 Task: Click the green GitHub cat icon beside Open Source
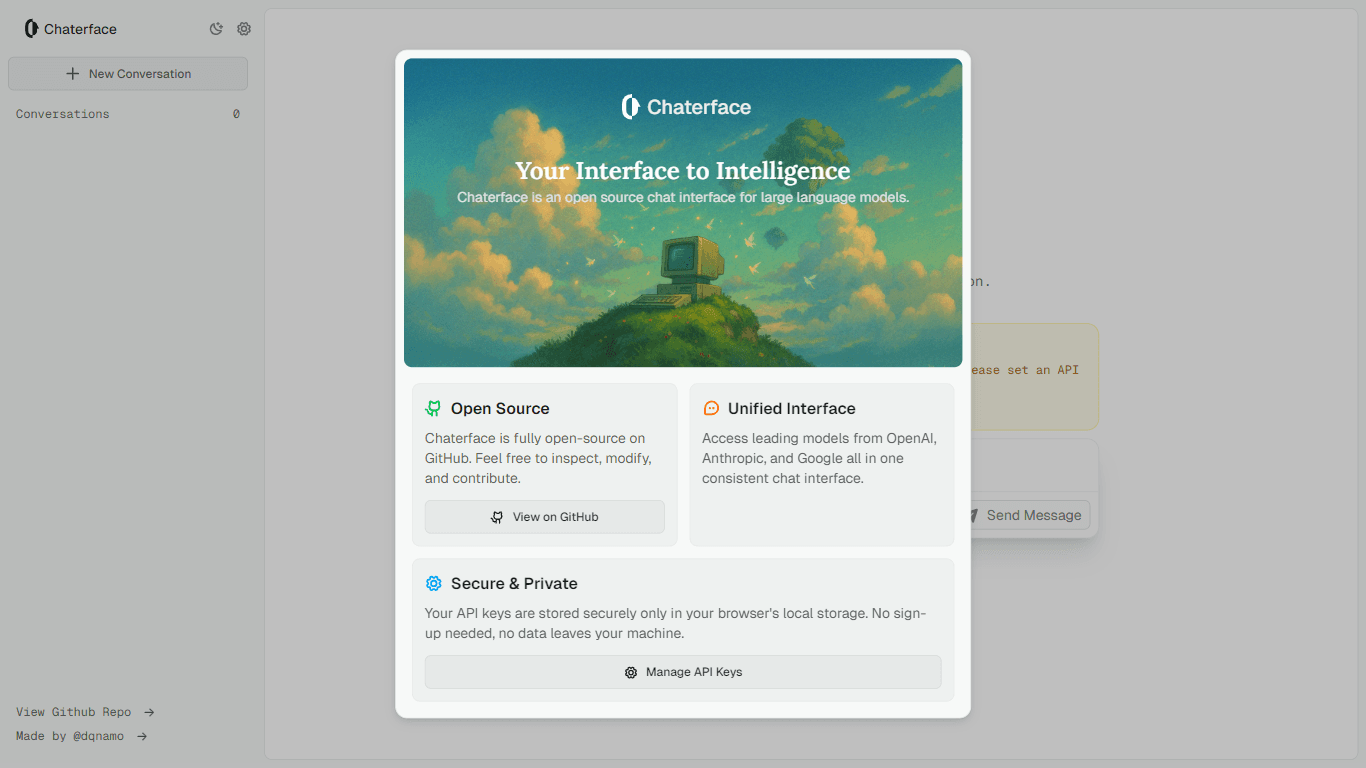(x=433, y=408)
